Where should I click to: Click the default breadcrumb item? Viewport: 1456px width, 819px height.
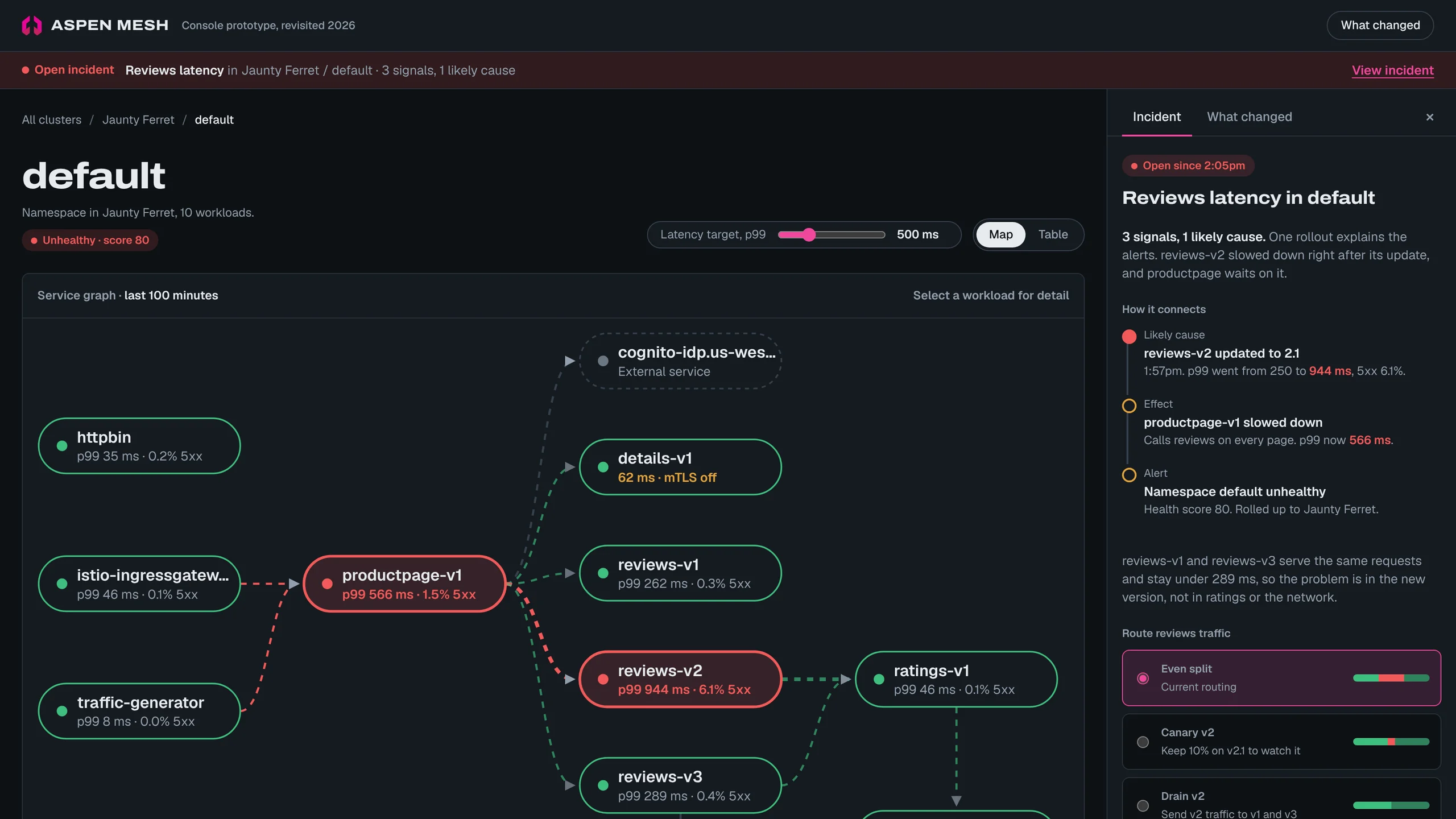pyautogui.click(x=214, y=119)
